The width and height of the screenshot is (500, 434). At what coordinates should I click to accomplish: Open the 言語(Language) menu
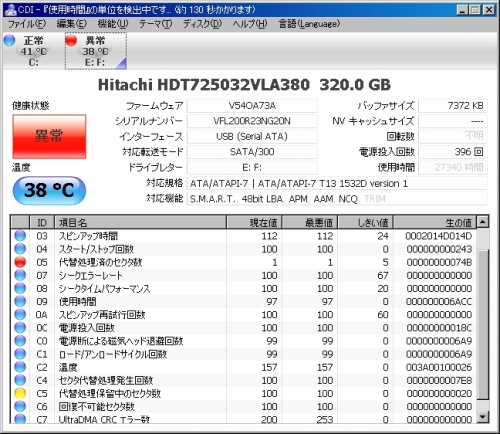pos(309,24)
